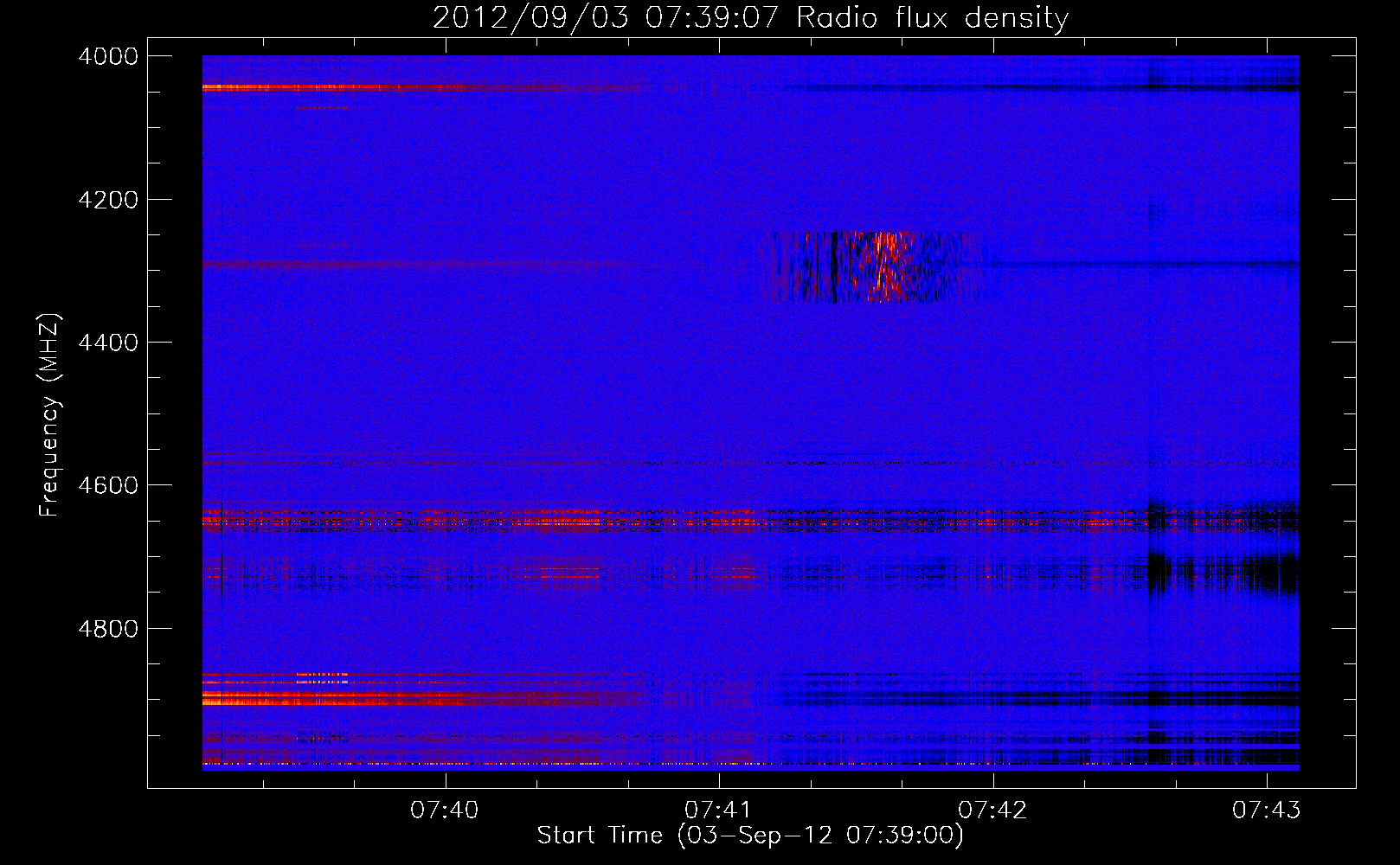Click the 07:40 time tick label

coord(445,810)
